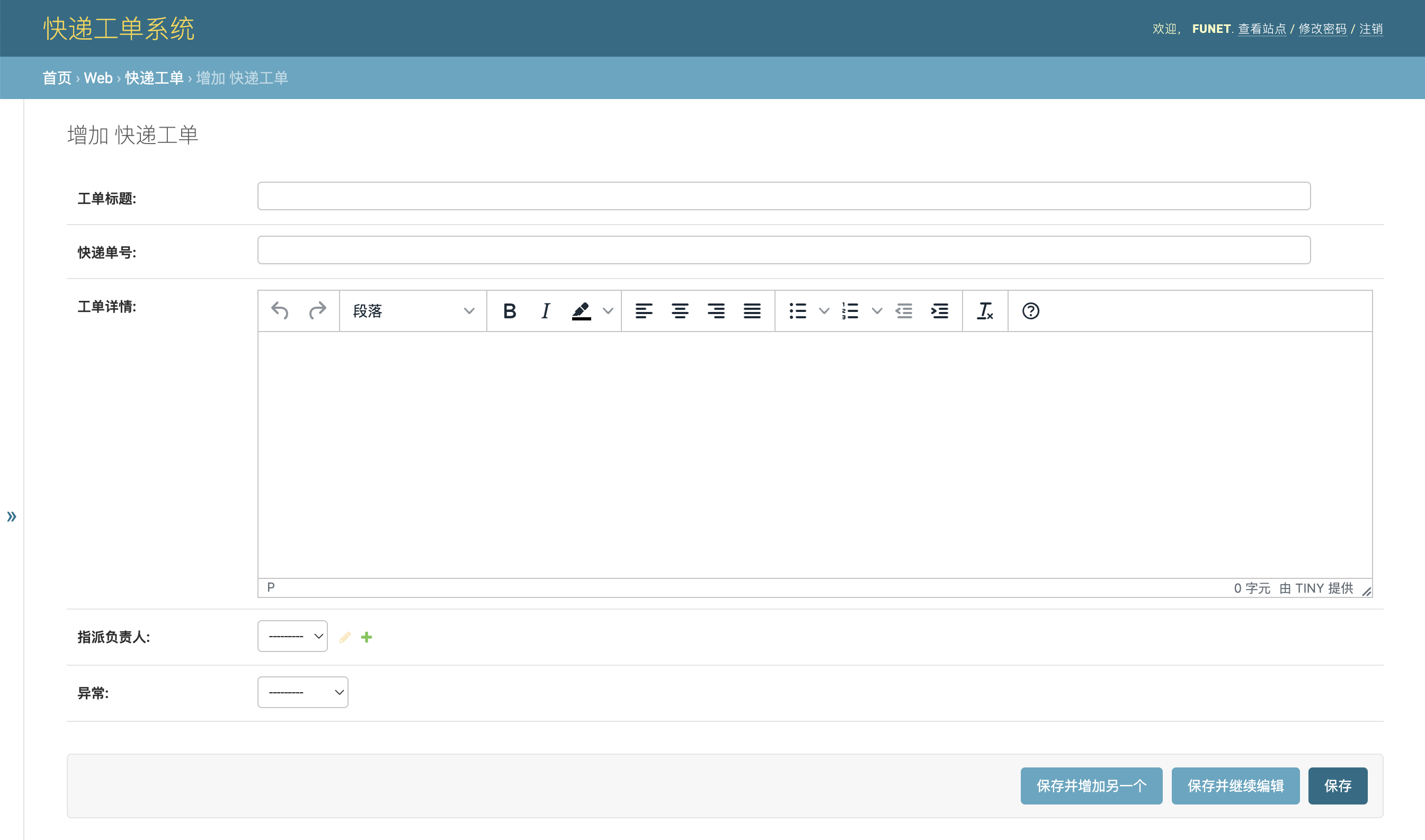
Task: Click the 异常 label
Action: [x=93, y=693]
